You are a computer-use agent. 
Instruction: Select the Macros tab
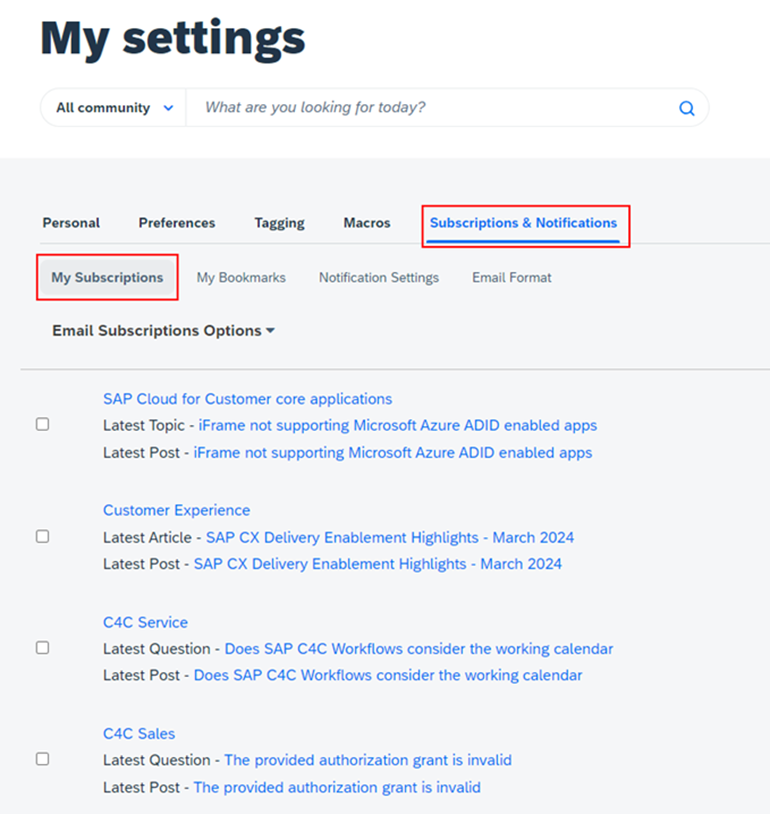pyautogui.click(x=367, y=223)
